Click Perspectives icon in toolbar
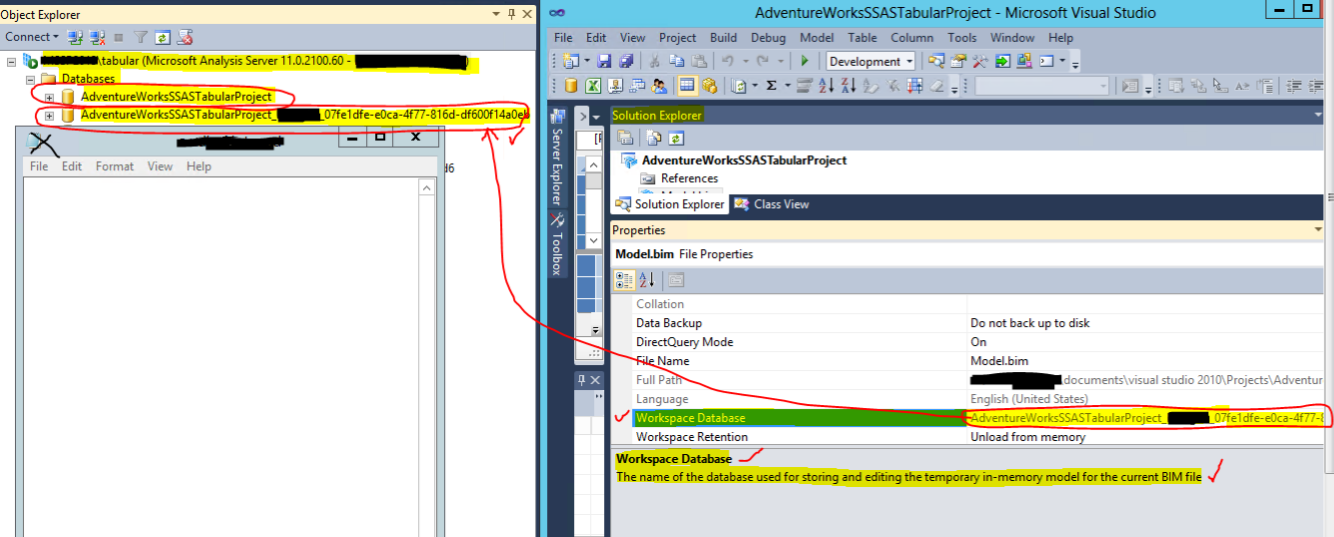1334x537 pixels. [637, 86]
